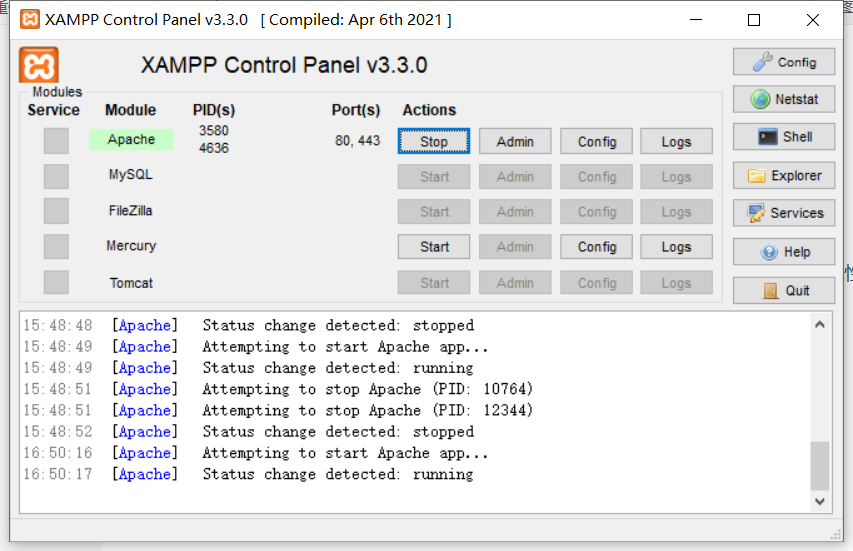Image resolution: width=853 pixels, height=551 pixels.
Task: Click log line mentioning PID 10764
Action: point(278,389)
